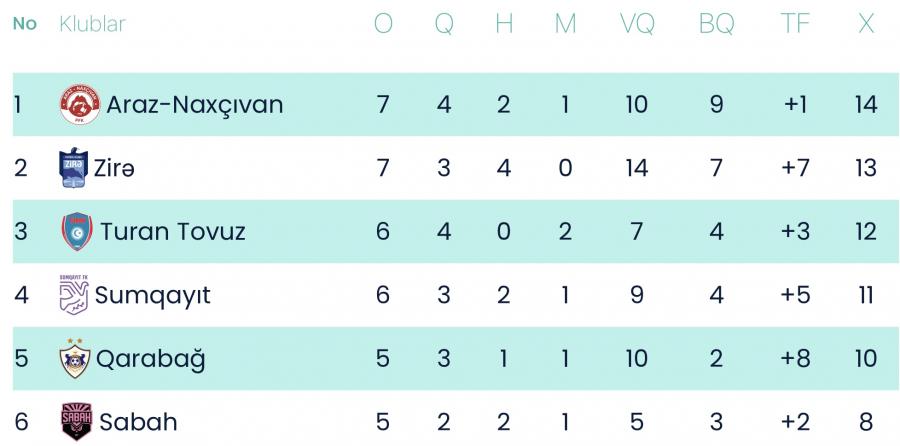
Task: Click the VQ goals scored header
Action: [x=637, y=24]
